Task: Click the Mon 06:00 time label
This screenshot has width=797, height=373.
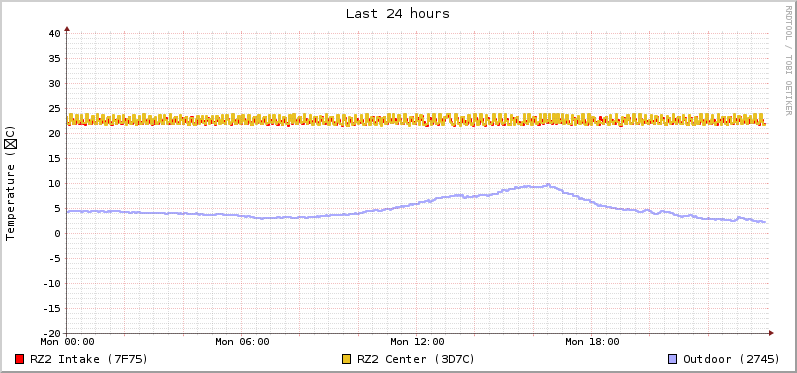Action: pos(242,342)
